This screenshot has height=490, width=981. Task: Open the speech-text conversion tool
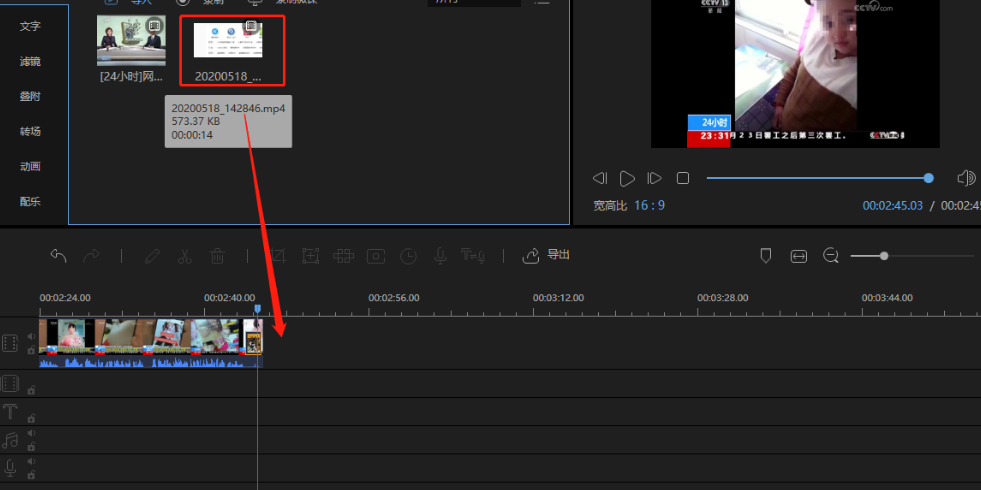pyautogui.click(x=473, y=255)
